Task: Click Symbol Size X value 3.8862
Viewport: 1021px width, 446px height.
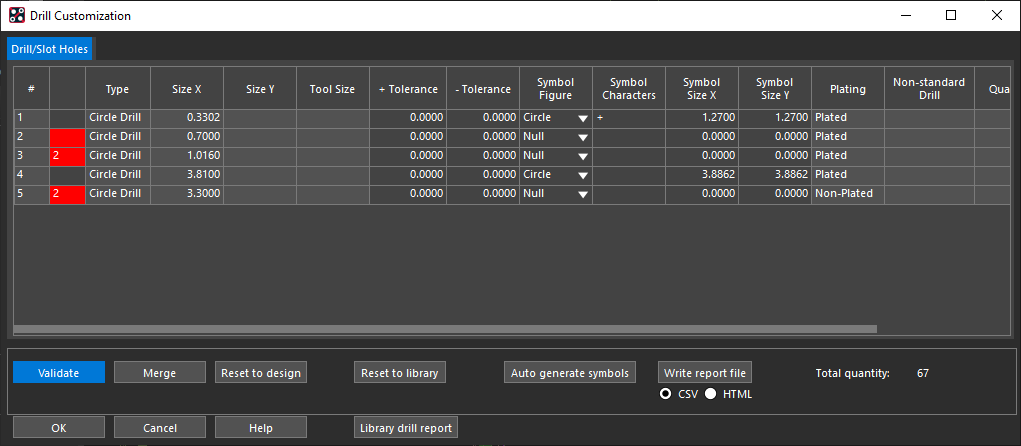Action: click(x=702, y=175)
